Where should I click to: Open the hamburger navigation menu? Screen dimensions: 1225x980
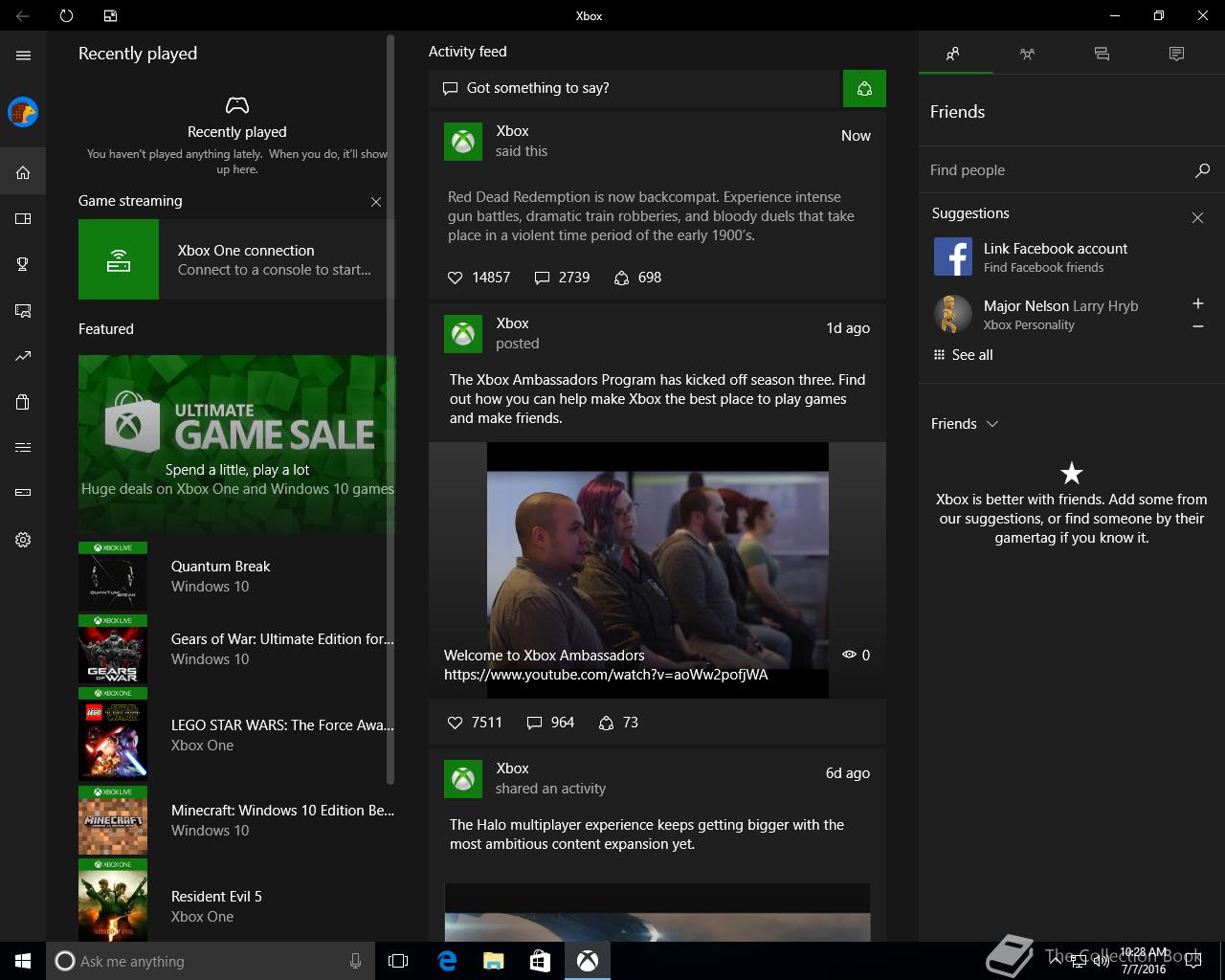(23, 56)
